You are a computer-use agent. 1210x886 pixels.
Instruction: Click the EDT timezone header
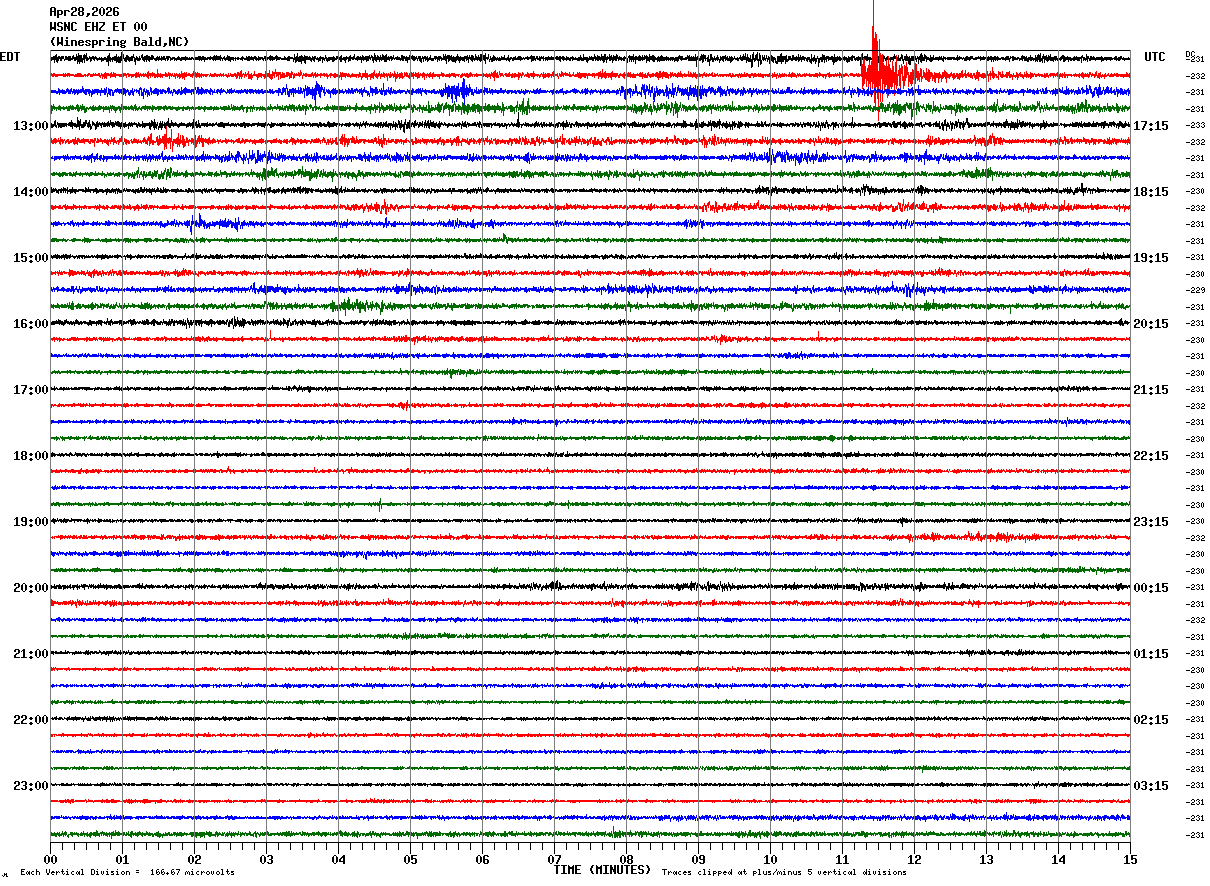coord(10,57)
